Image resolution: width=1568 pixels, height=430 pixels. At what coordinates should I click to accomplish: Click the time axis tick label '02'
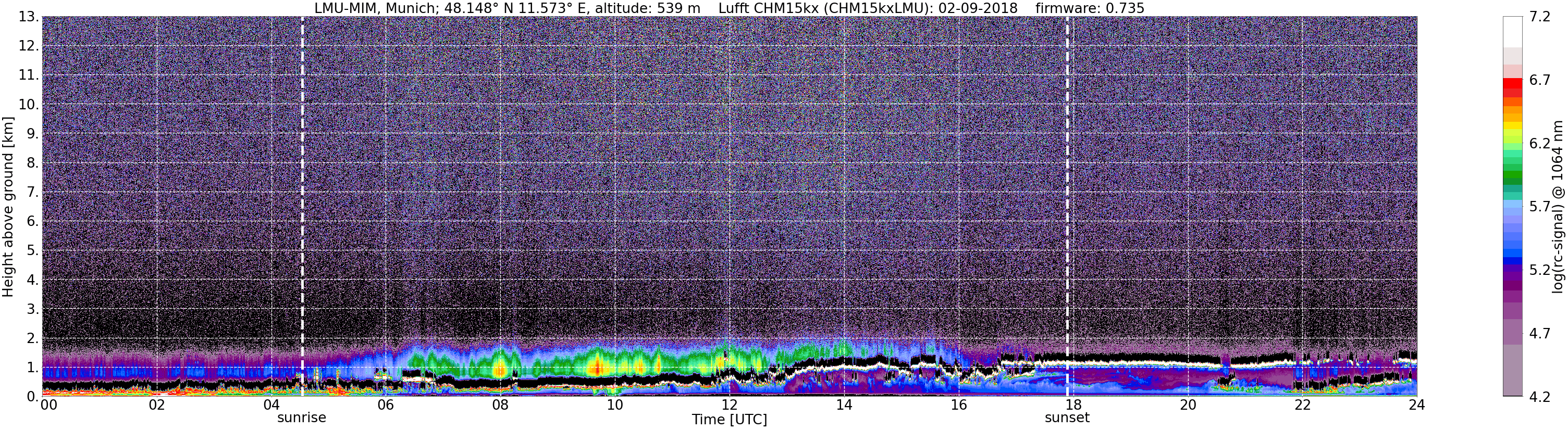(x=157, y=405)
